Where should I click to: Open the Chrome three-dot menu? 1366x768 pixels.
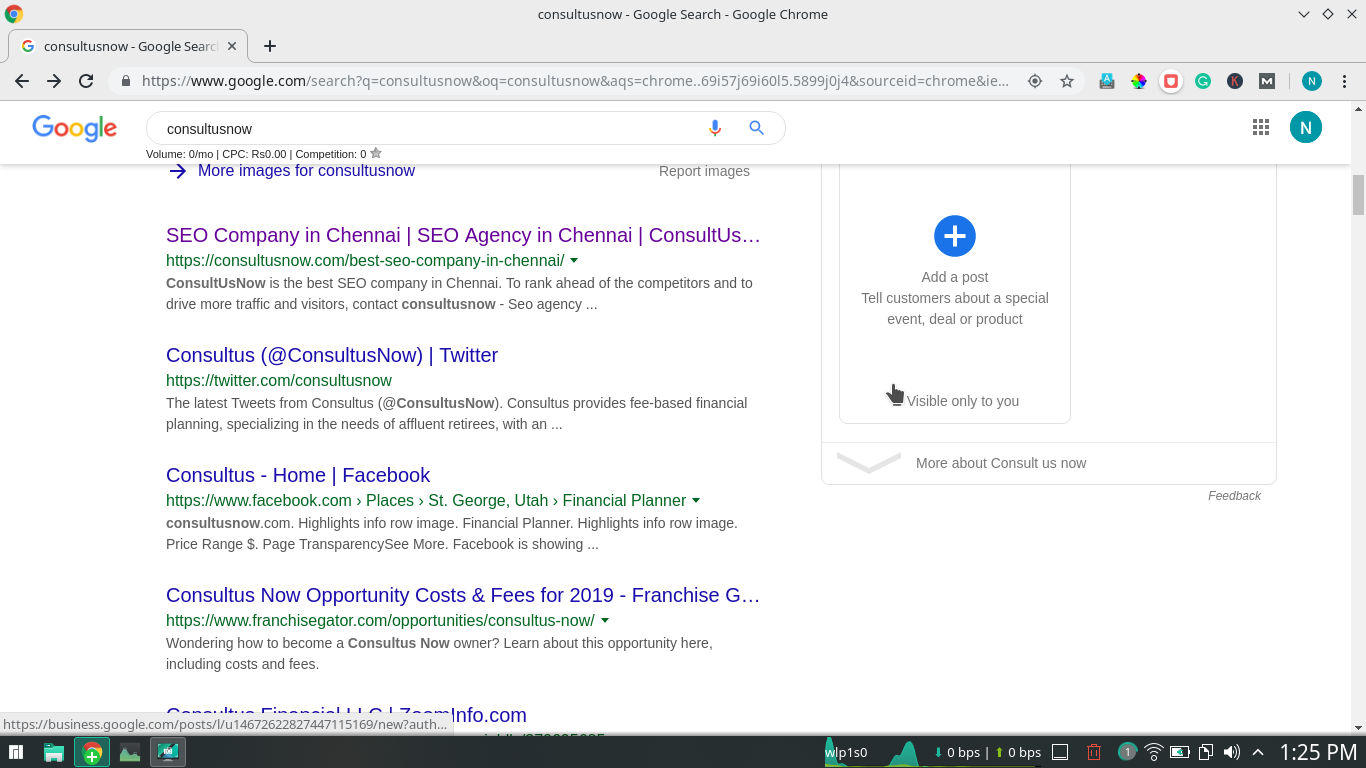pos(1344,81)
